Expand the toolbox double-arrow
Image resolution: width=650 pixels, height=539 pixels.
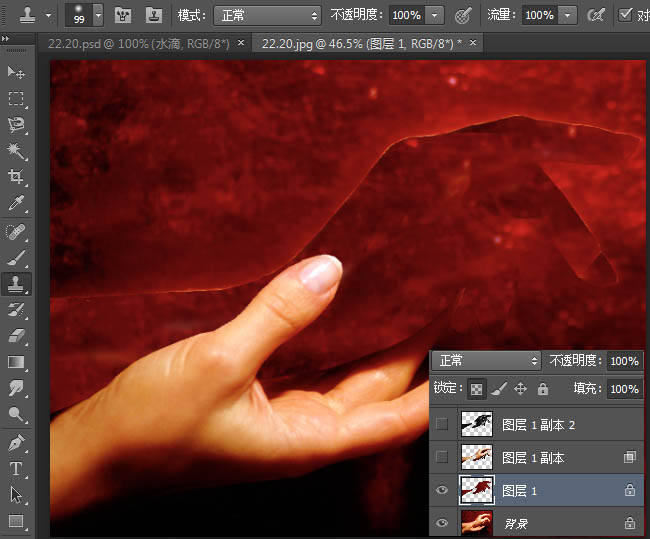5,39
